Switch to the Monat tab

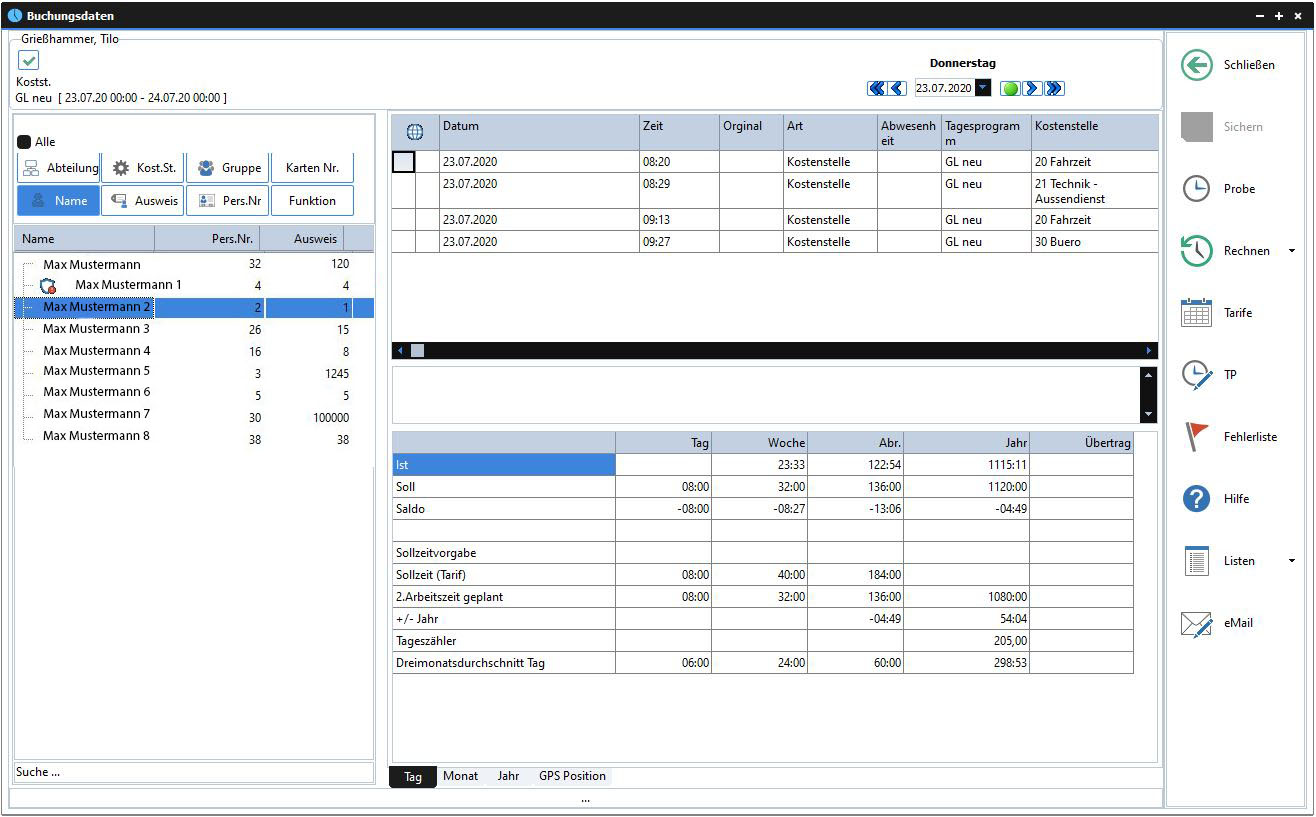460,776
